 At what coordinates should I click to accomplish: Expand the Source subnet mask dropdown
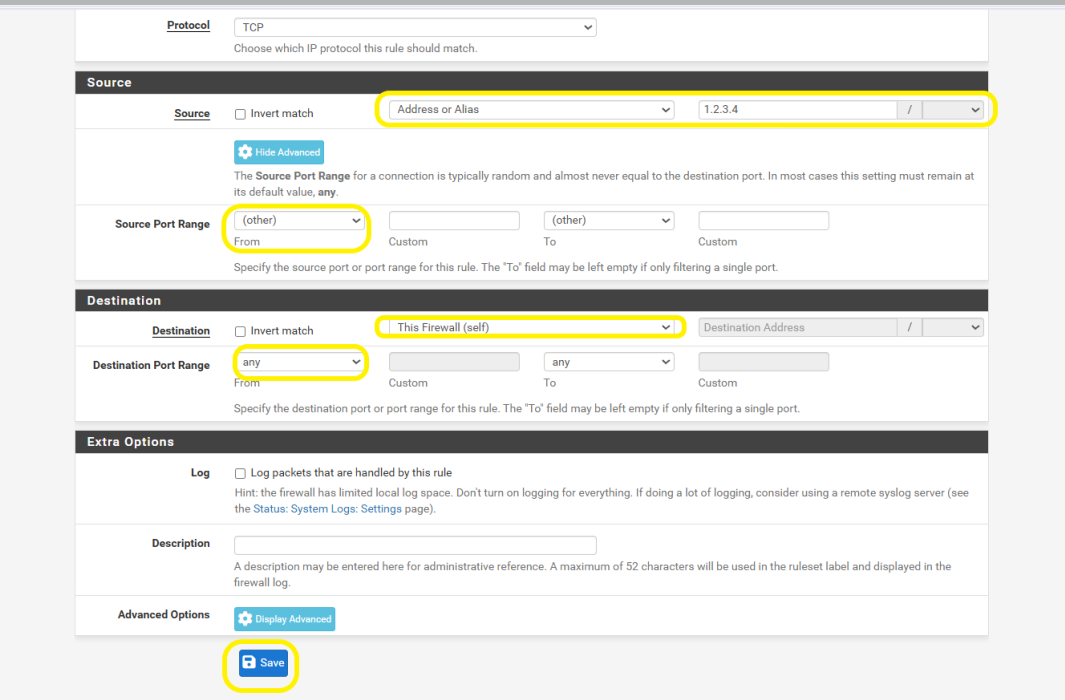point(953,110)
